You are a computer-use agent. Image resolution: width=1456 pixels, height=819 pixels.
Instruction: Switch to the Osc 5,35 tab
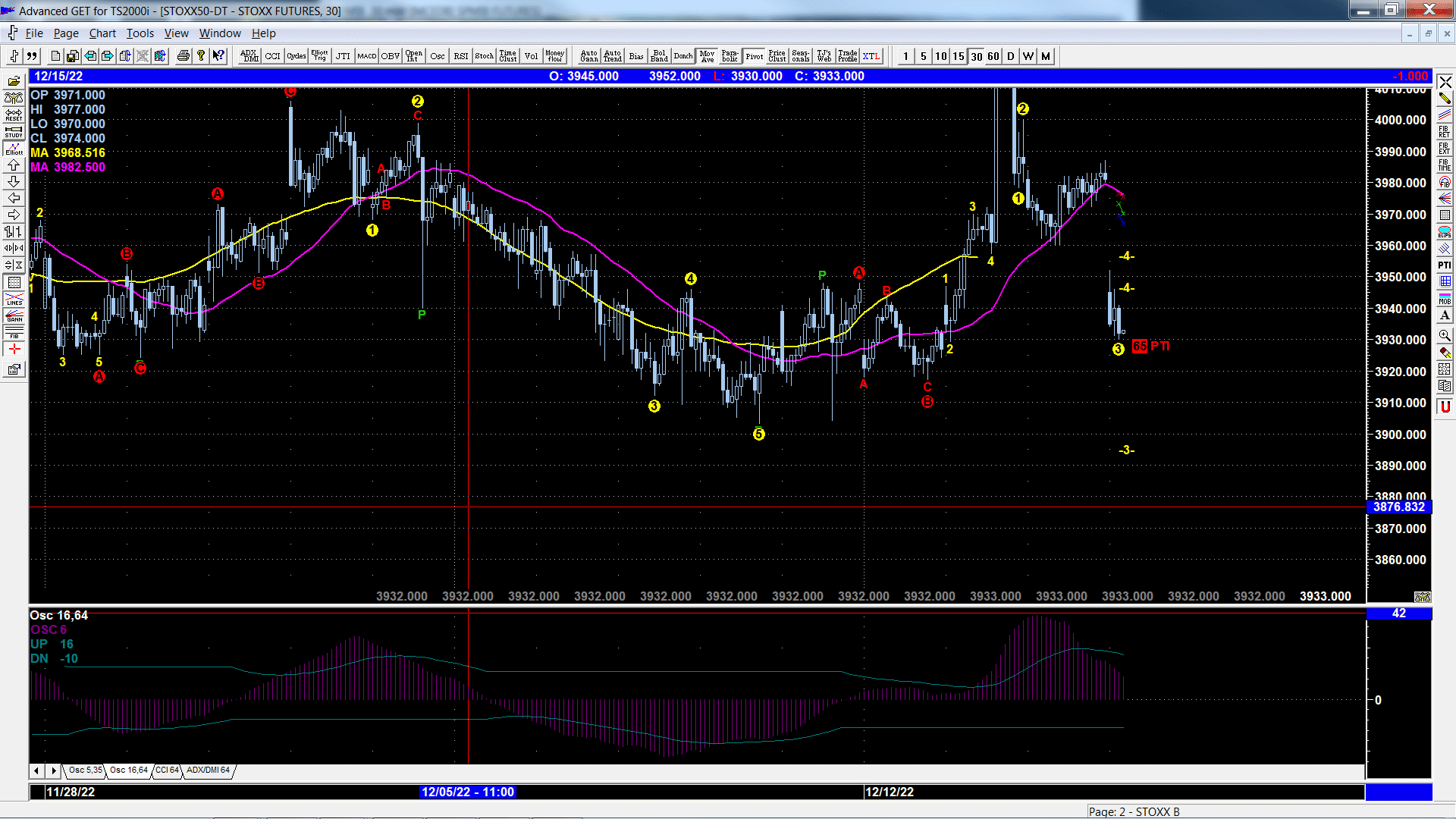(85, 770)
